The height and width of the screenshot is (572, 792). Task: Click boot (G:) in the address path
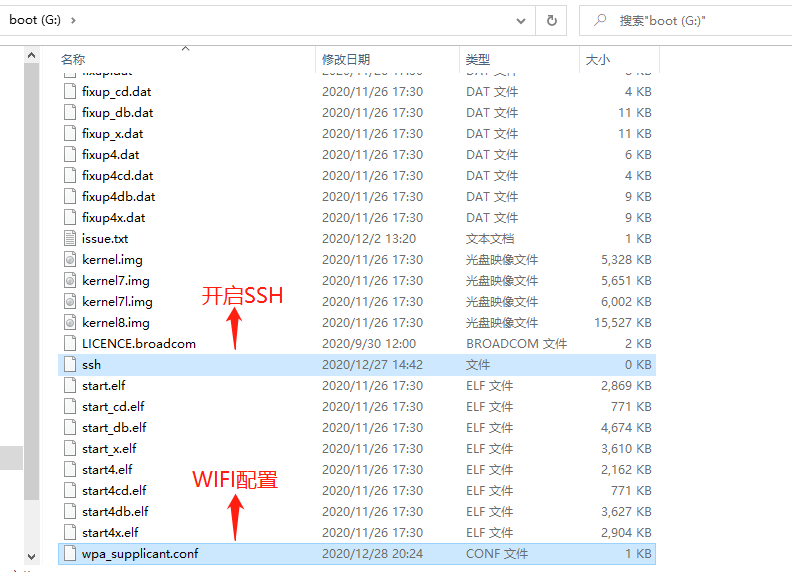[37, 20]
